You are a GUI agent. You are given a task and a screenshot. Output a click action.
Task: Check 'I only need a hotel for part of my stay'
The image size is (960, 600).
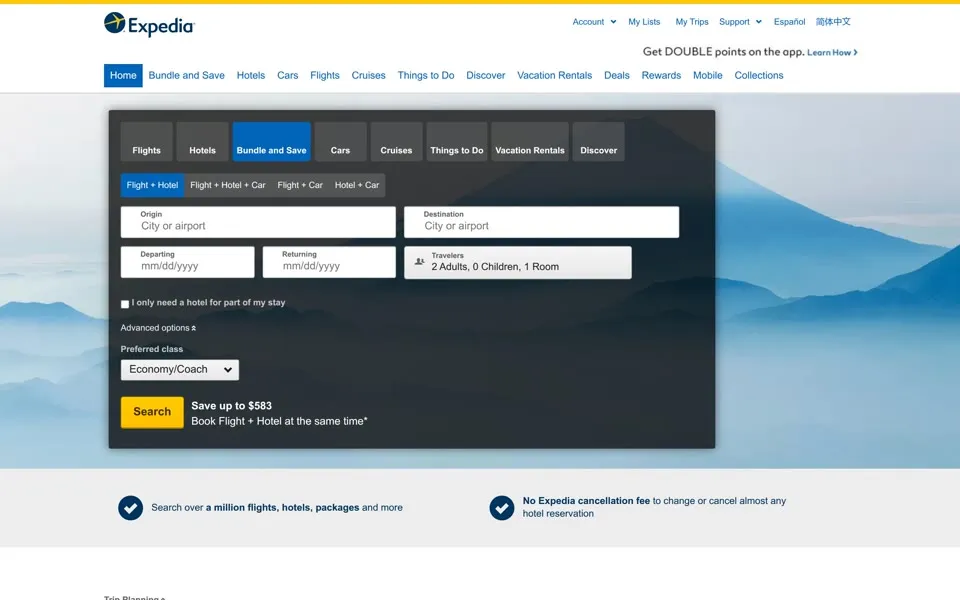pos(125,304)
